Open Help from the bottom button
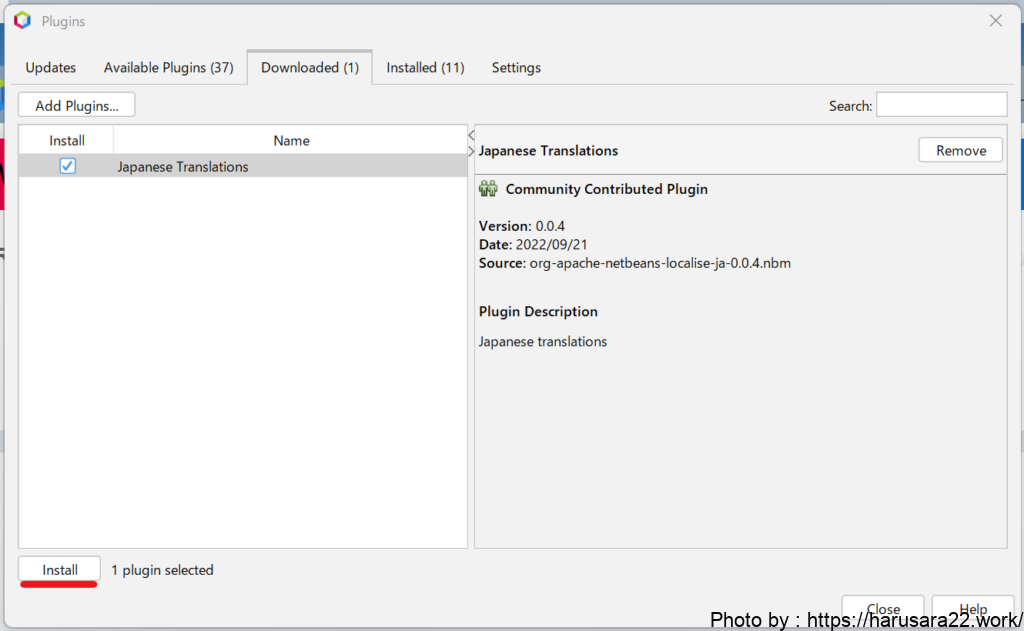The image size is (1024, 631). (972, 608)
